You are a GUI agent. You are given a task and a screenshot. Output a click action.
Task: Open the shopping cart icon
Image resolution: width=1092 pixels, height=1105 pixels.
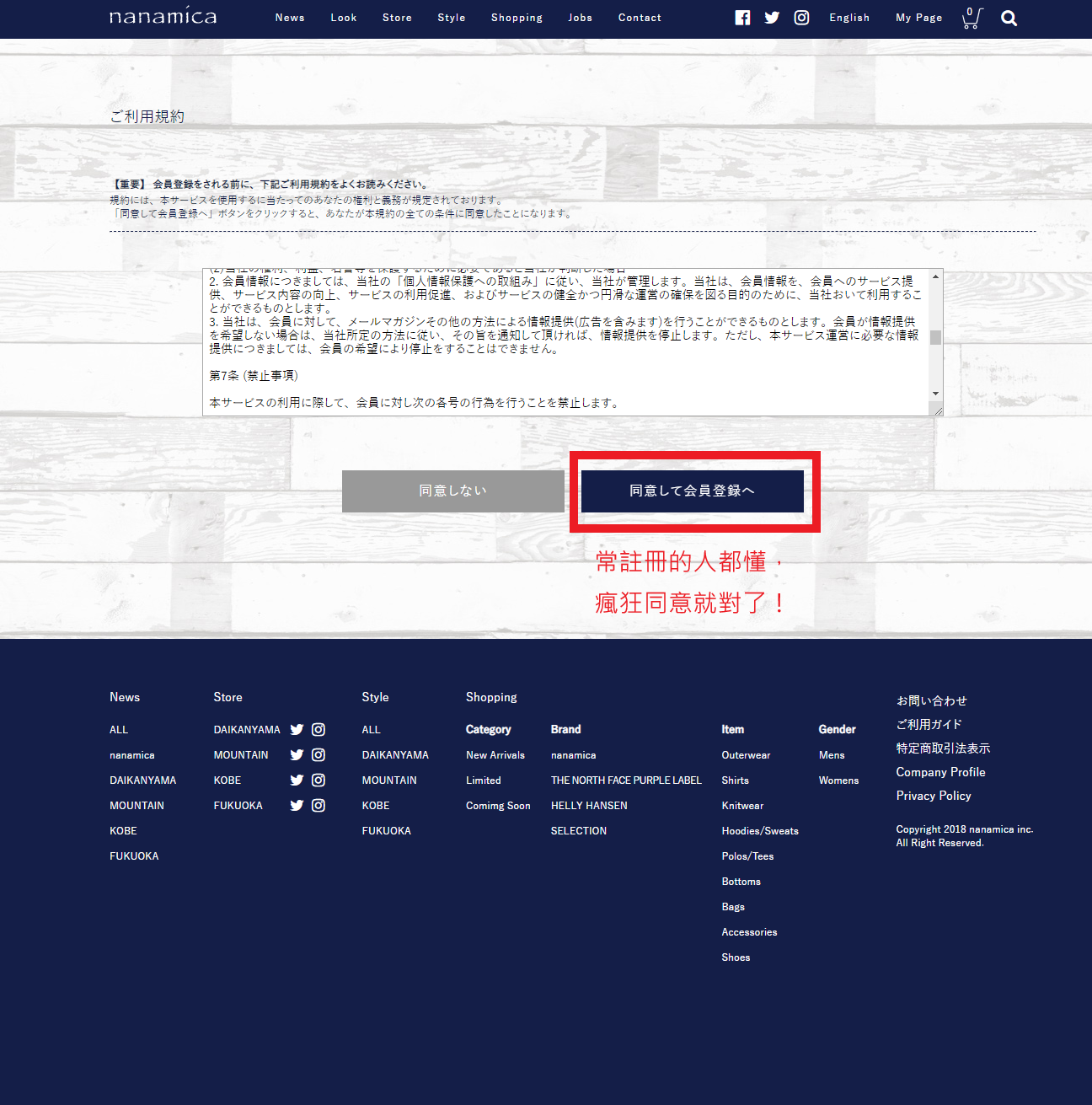972,18
